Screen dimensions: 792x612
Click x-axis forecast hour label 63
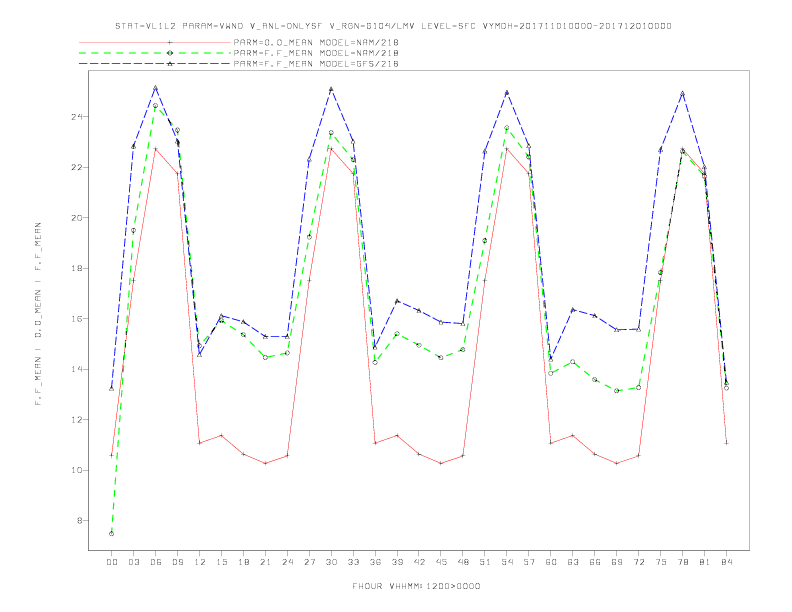coord(573,562)
